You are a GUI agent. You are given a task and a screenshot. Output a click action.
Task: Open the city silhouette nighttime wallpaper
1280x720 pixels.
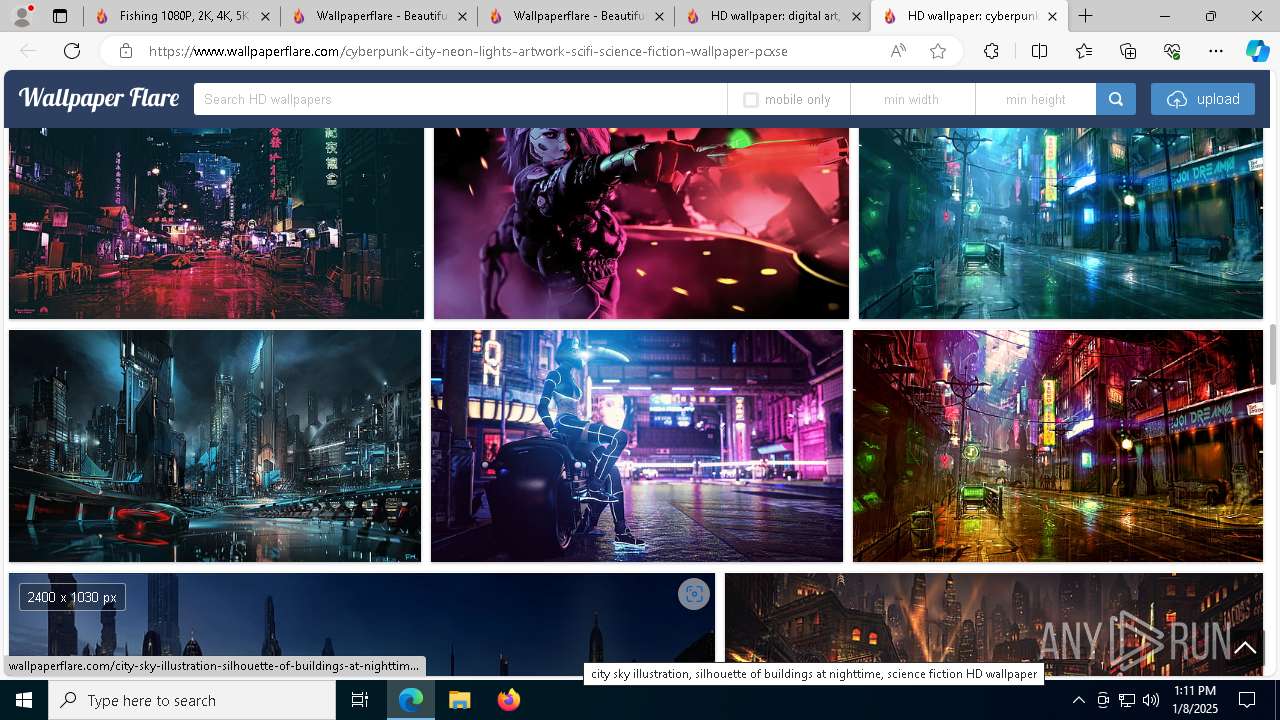[x=362, y=624]
